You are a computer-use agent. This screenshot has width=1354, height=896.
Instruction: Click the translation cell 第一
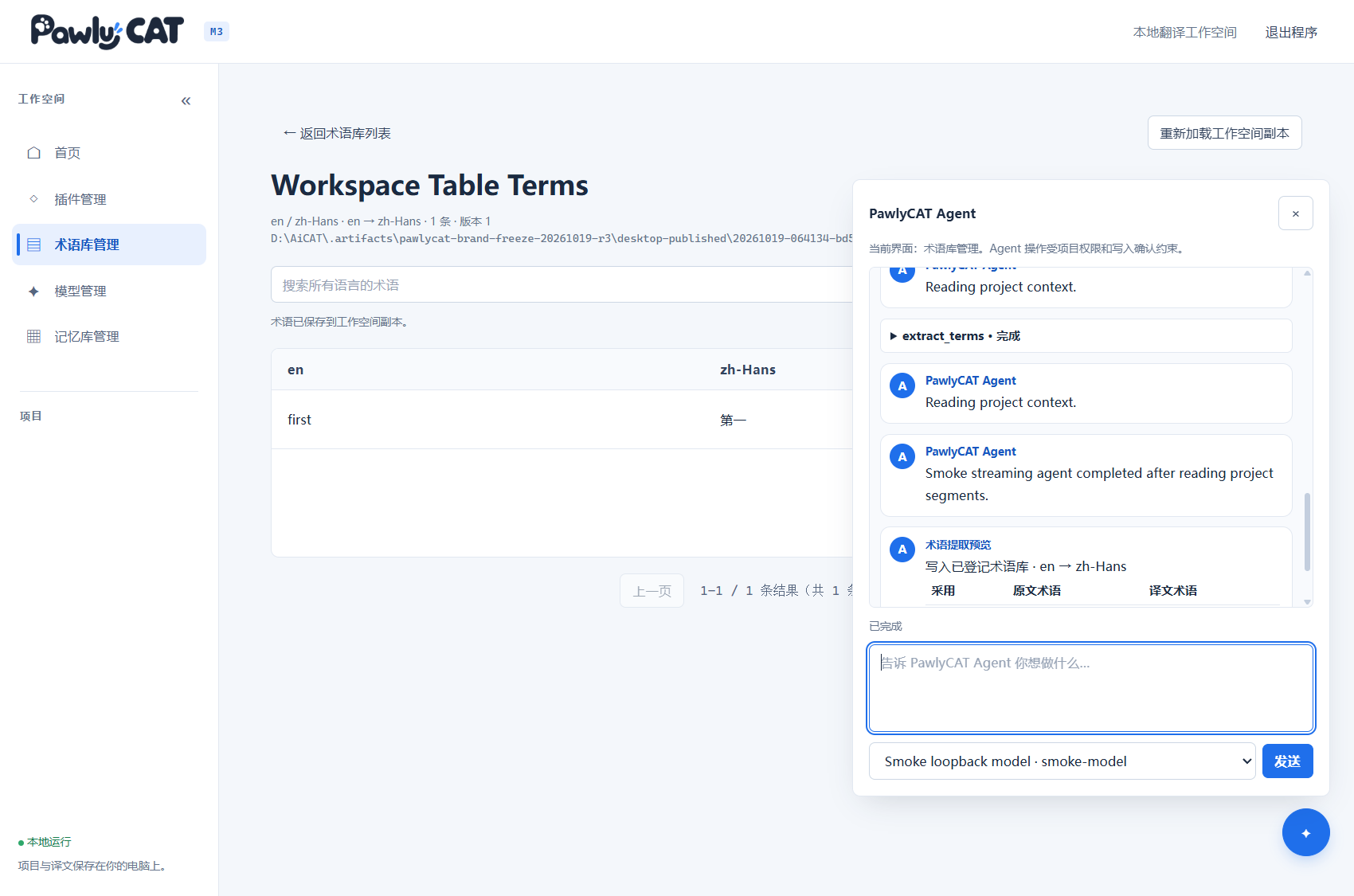coord(733,420)
